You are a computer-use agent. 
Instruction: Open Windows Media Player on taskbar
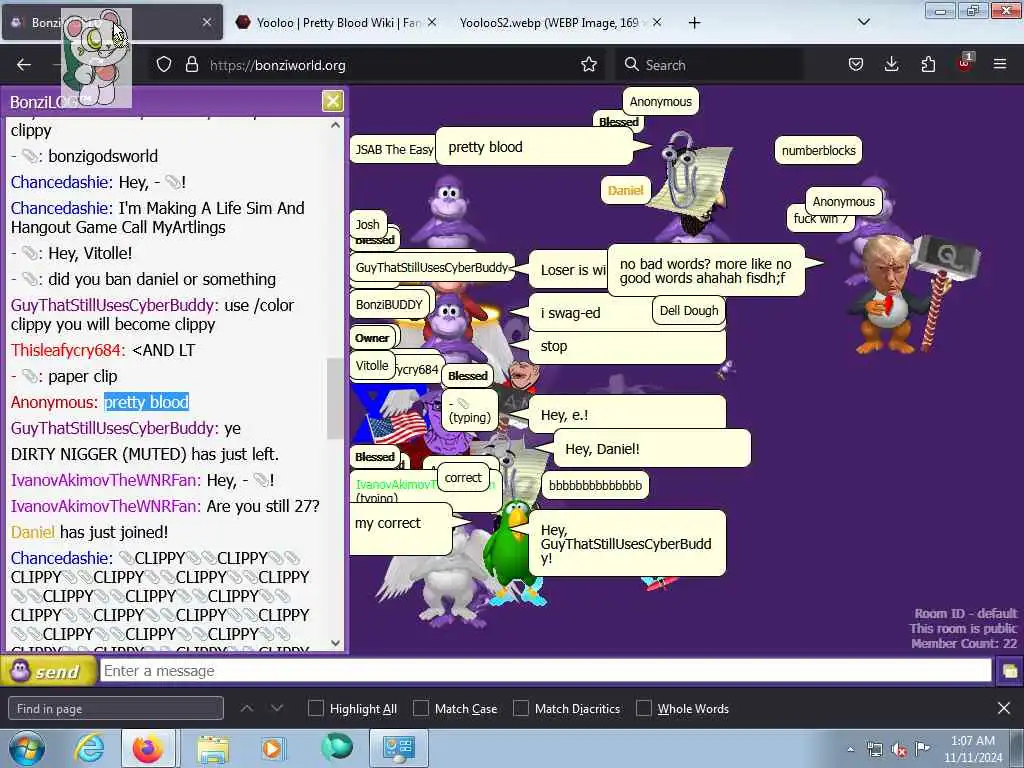(273, 748)
